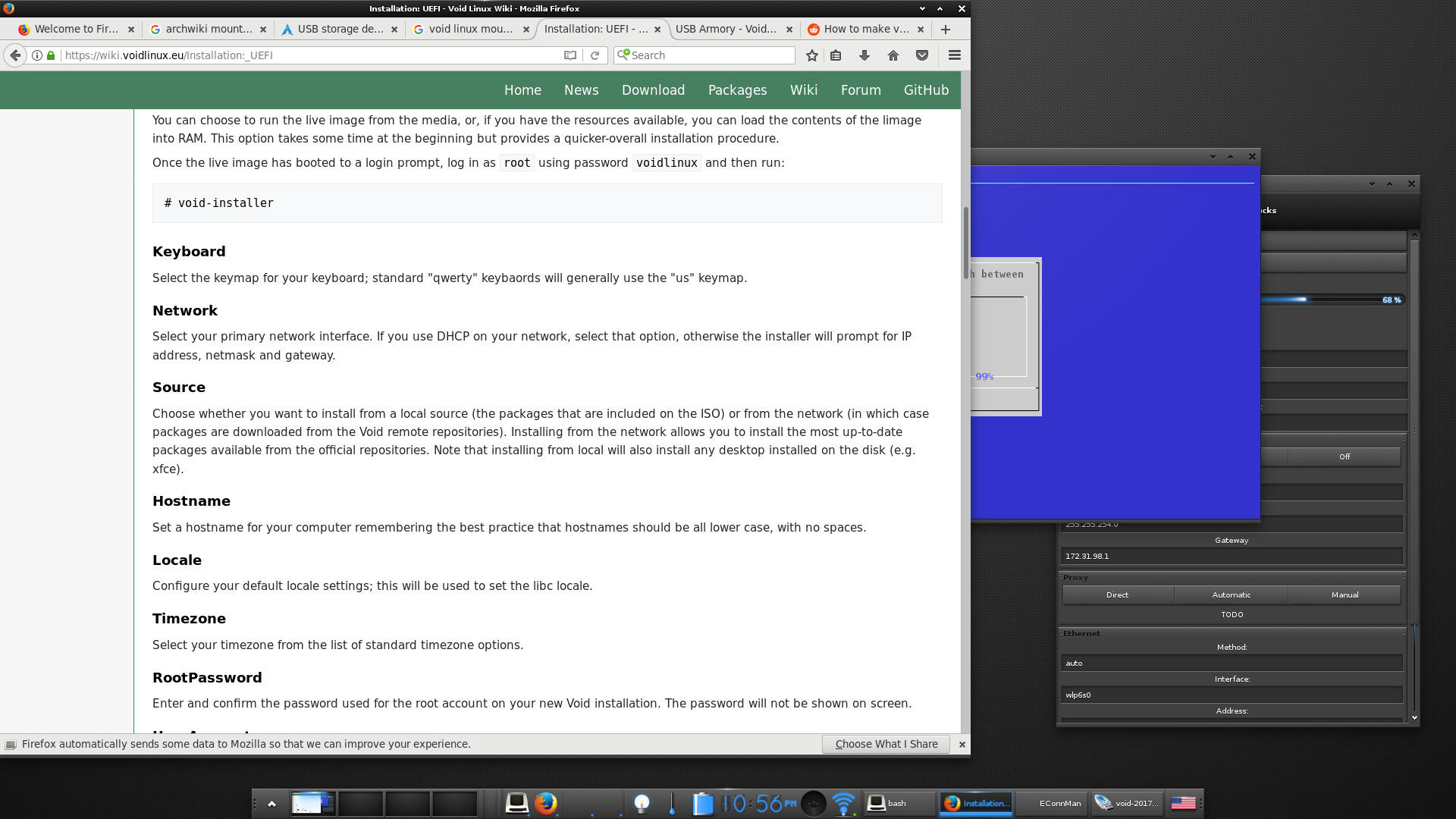Click Interface field 'wlp6s0'
This screenshot has width=1456, height=819.
(x=1232, y=695)
